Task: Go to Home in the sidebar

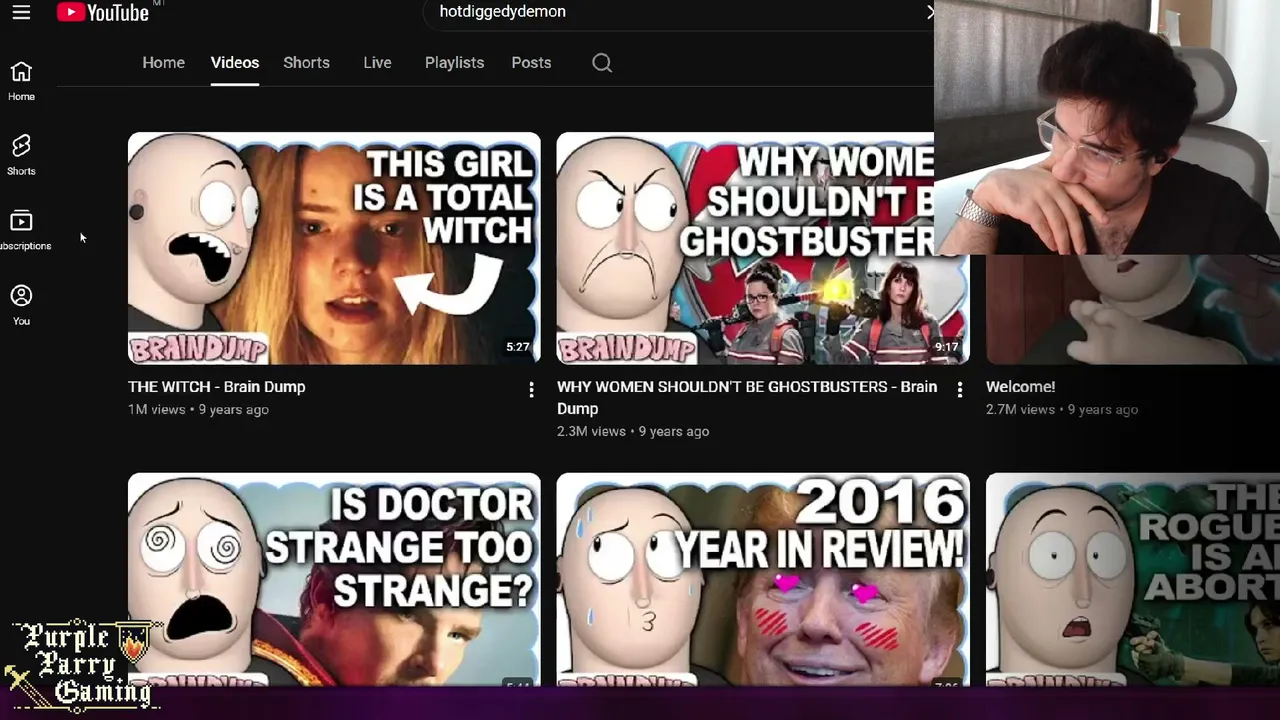Action: pos(21,81)
